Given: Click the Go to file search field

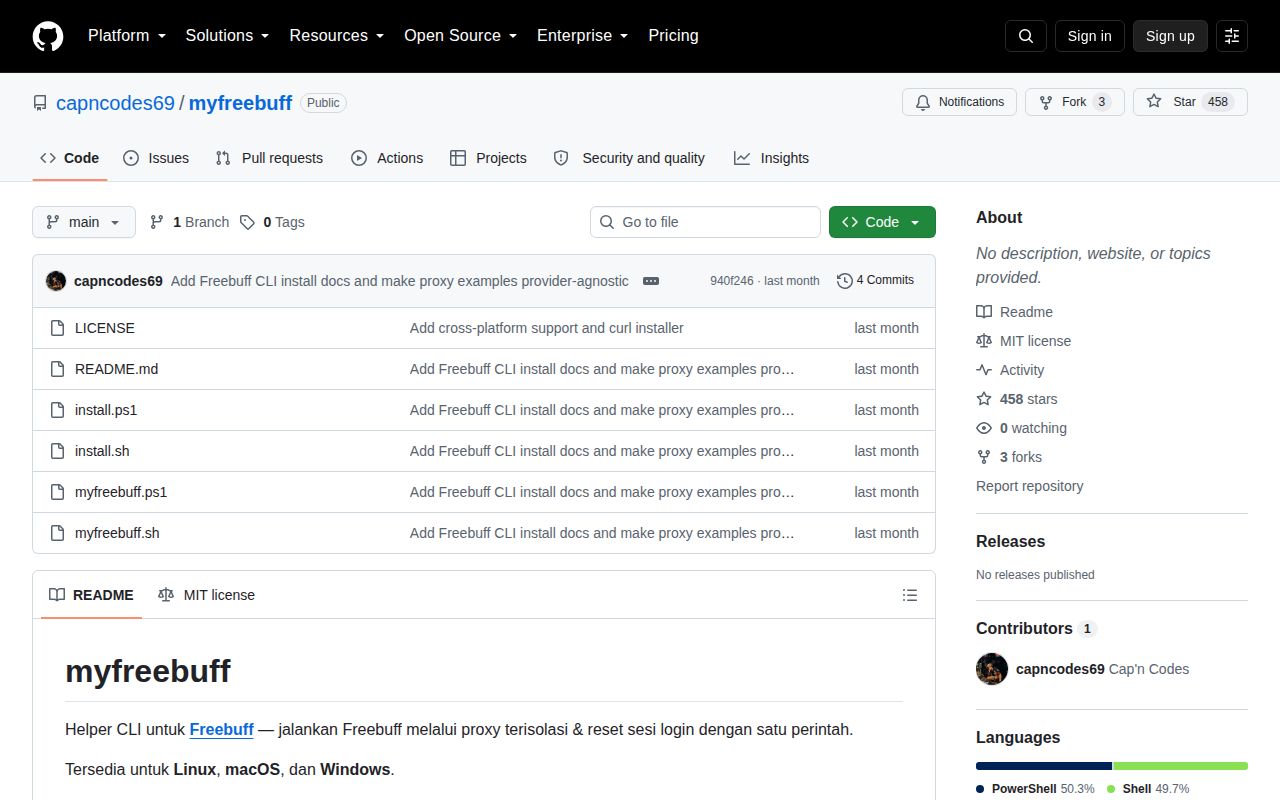Looking at the screenshot, I should click(x=705, y=222).
